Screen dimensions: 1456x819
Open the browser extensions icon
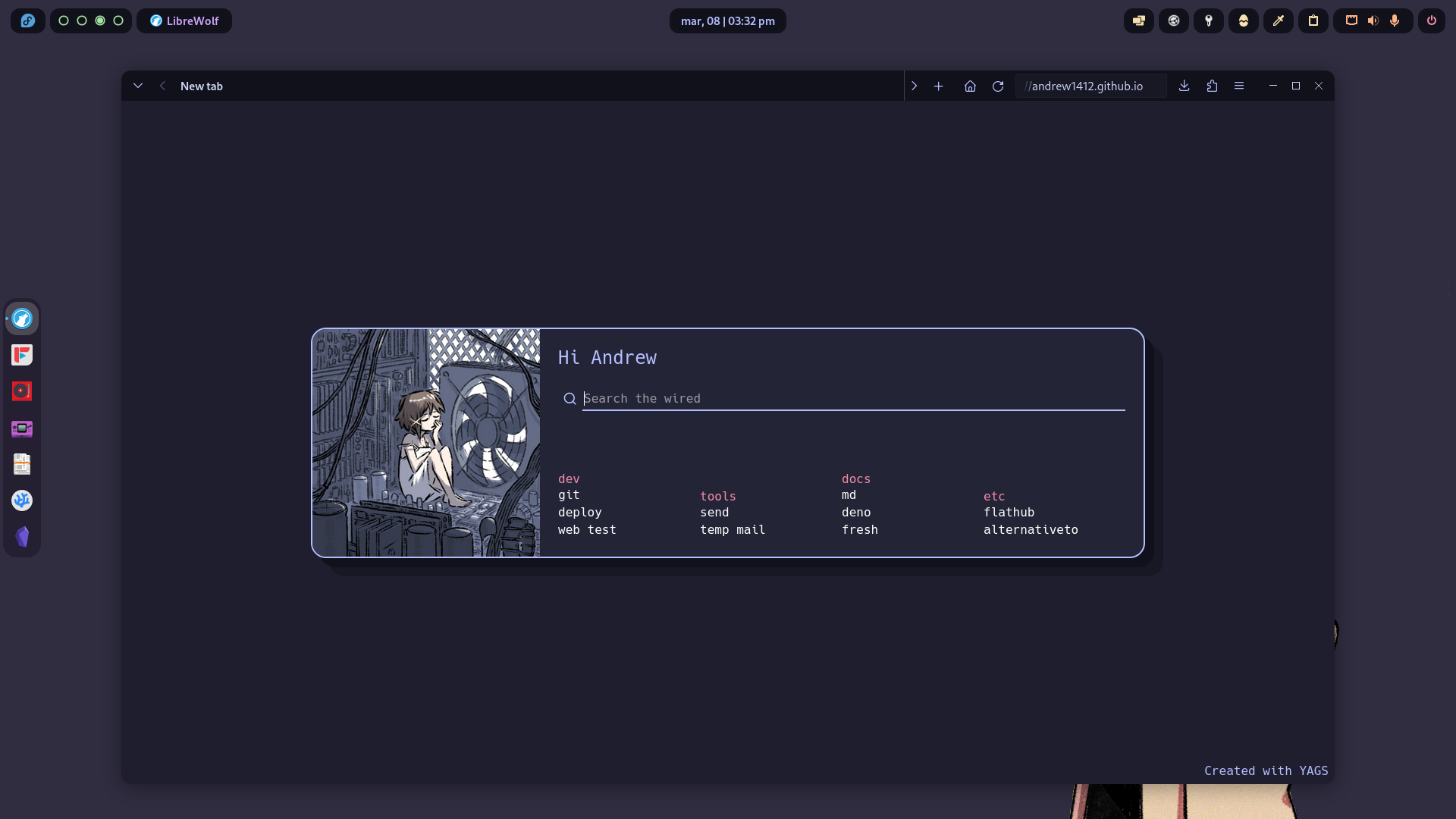coord(1212,86)
